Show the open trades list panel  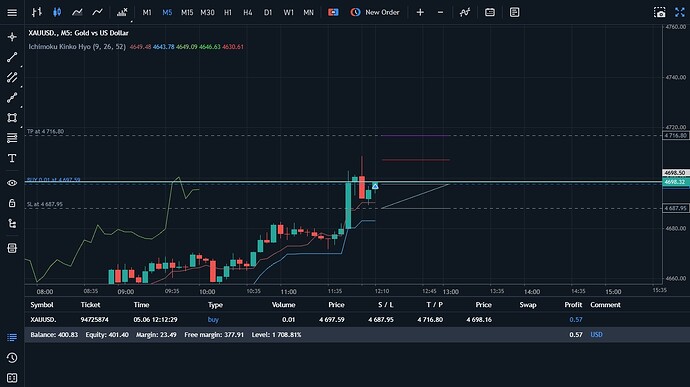coord(12,338)
